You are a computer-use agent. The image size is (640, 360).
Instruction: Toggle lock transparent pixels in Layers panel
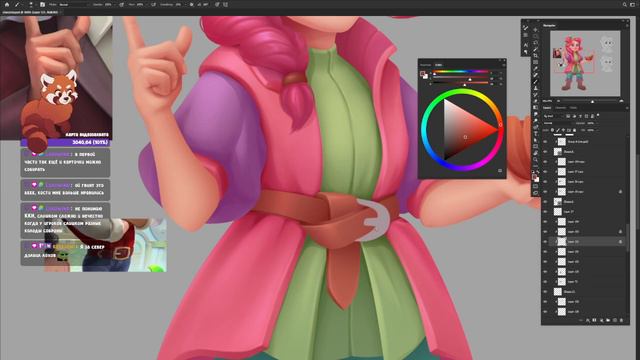click(x=552, y=130)
